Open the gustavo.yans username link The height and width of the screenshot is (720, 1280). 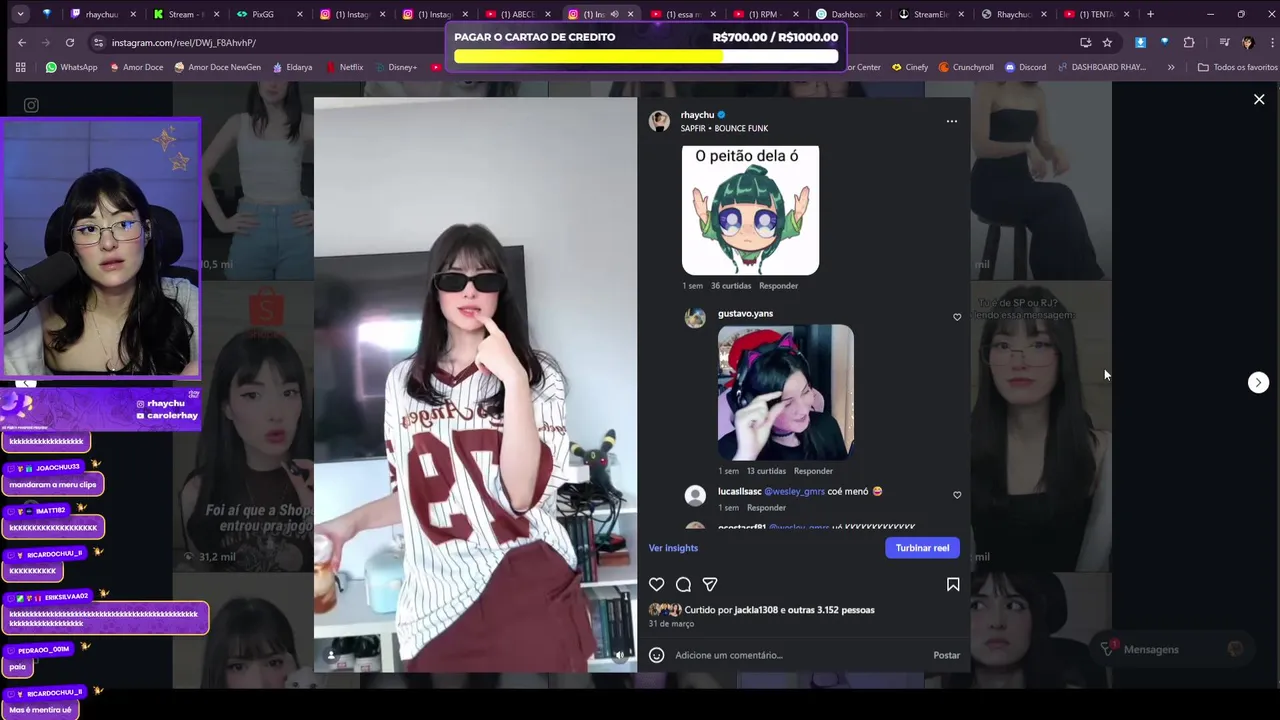click(x=745, y=314)
